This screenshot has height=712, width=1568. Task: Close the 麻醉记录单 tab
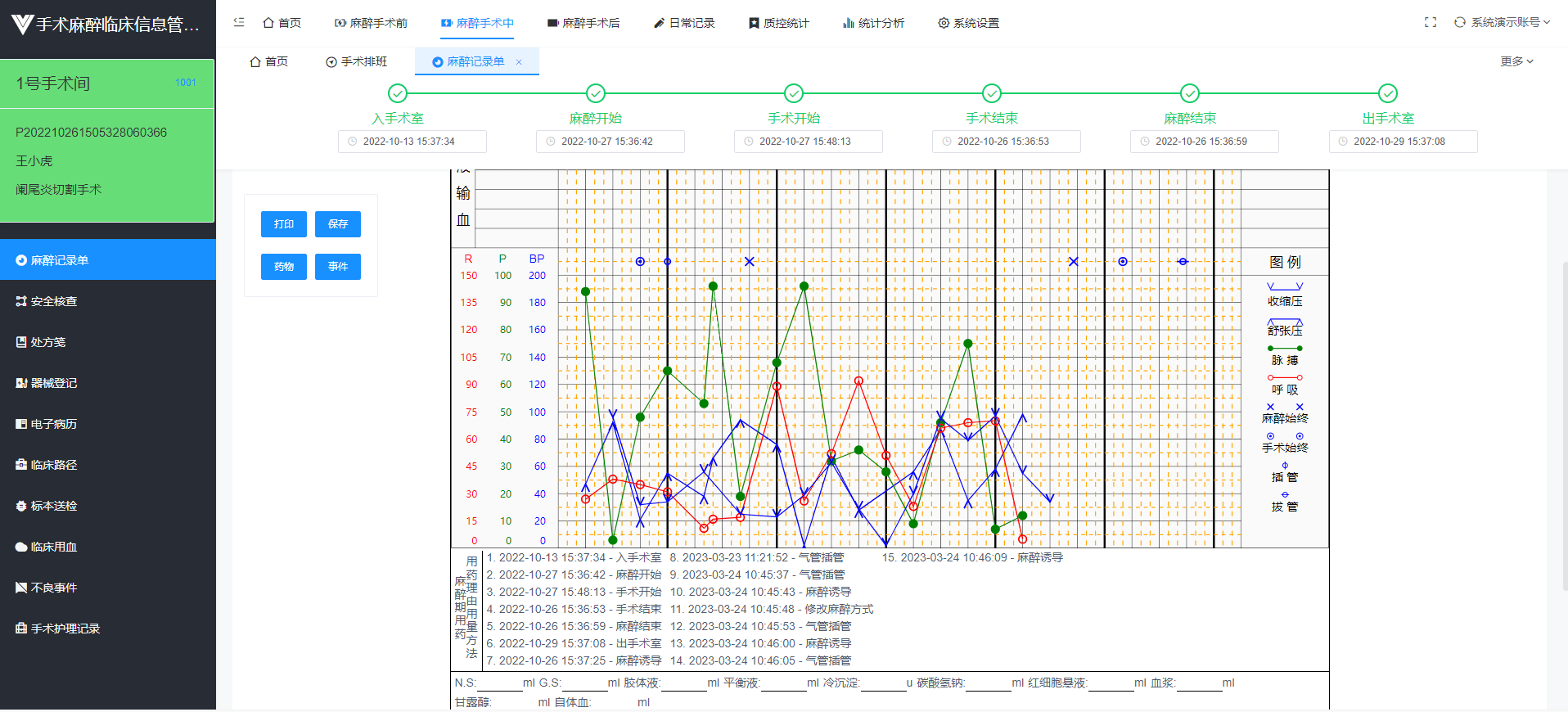519,62
